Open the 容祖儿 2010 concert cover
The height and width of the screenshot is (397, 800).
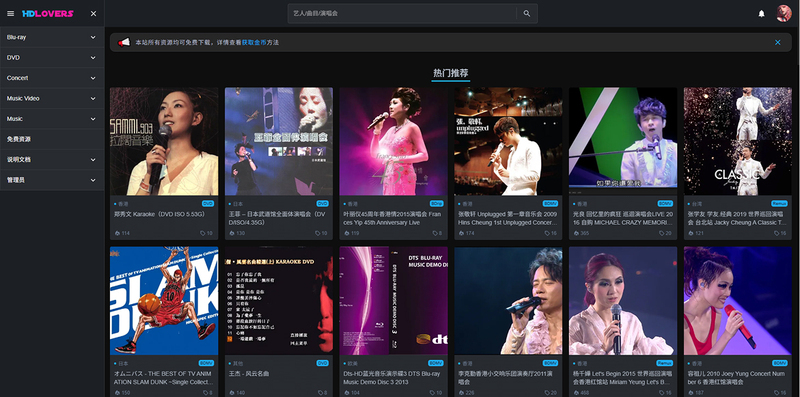click(738, 301)
